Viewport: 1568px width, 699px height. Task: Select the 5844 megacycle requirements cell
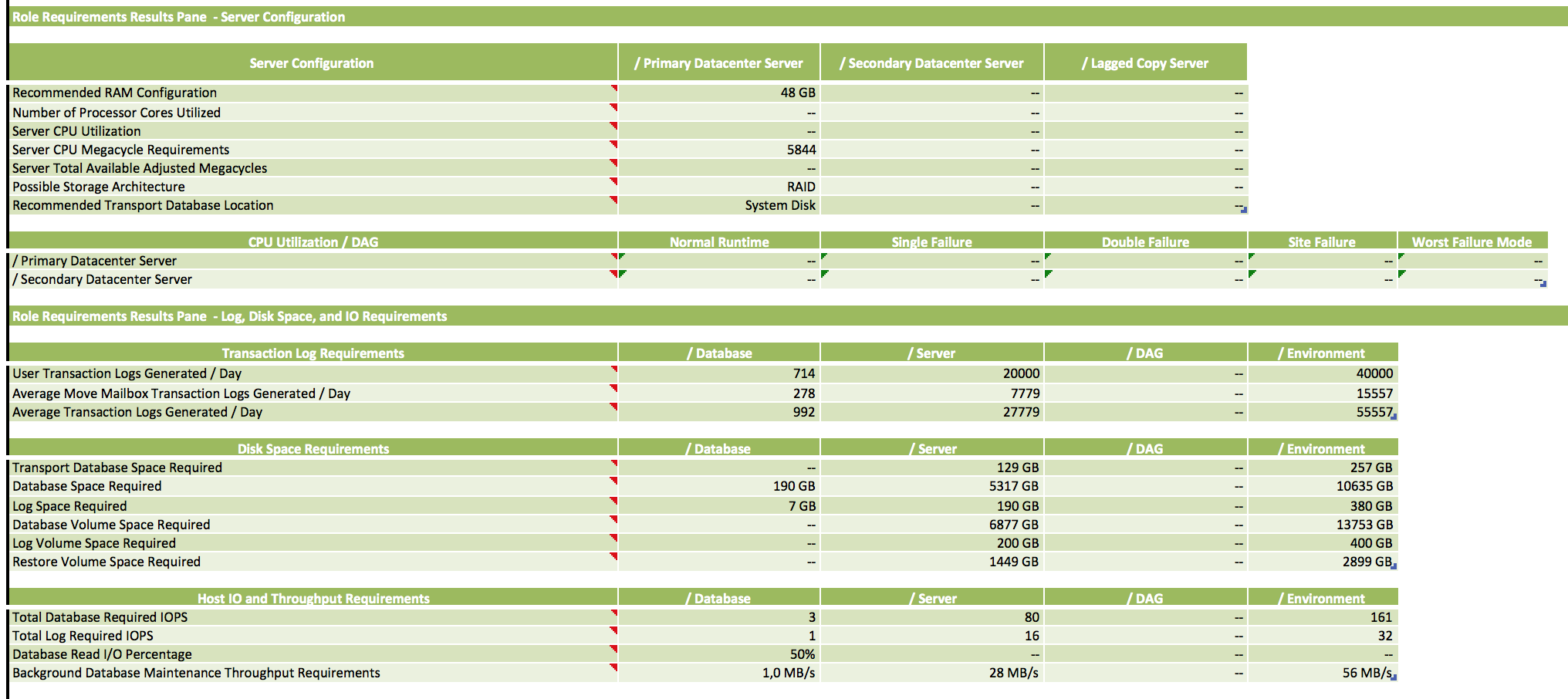719,150
